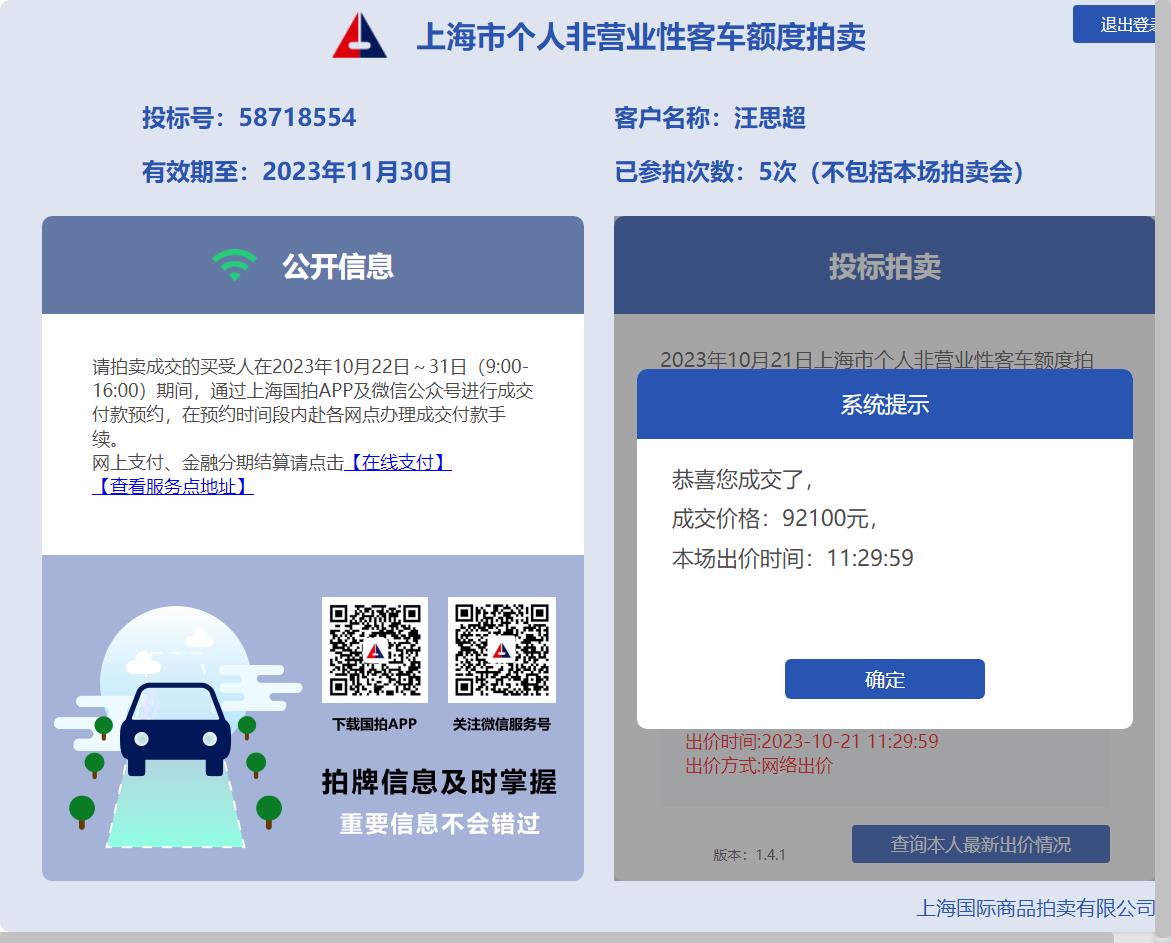Confirm the dialog with 确定 button

(884, 679)
